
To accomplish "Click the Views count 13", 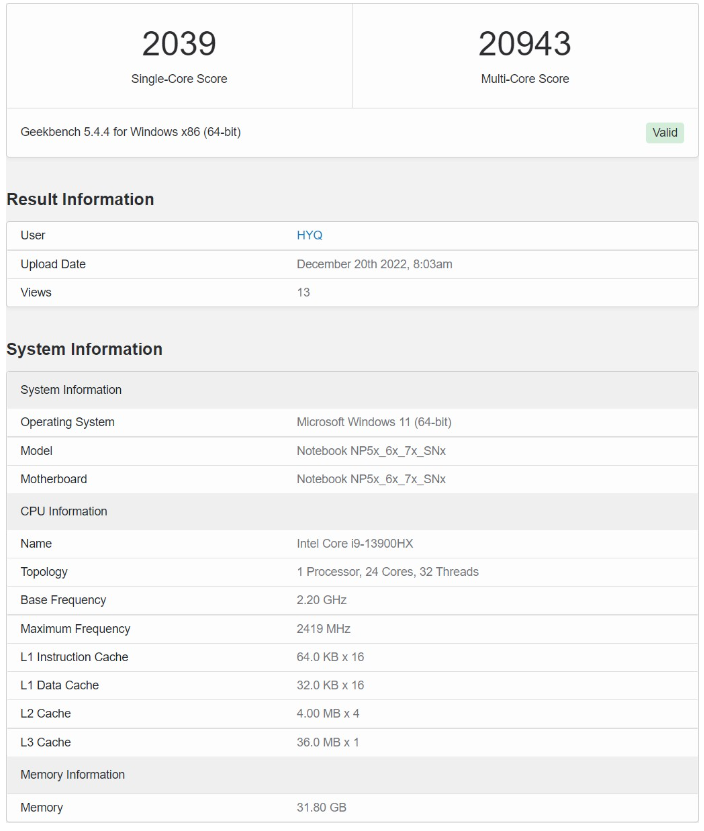I will (303, 293).
